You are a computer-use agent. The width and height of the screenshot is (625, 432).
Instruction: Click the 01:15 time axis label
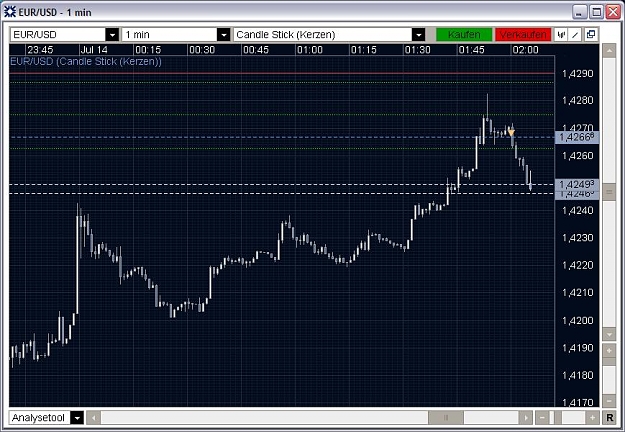click(364, 50)
